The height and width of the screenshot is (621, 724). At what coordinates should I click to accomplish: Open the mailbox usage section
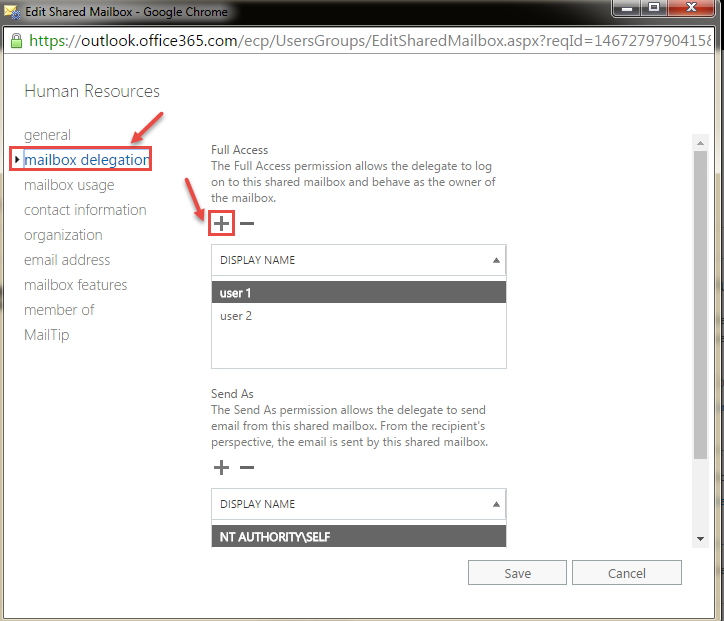point(69,185)
